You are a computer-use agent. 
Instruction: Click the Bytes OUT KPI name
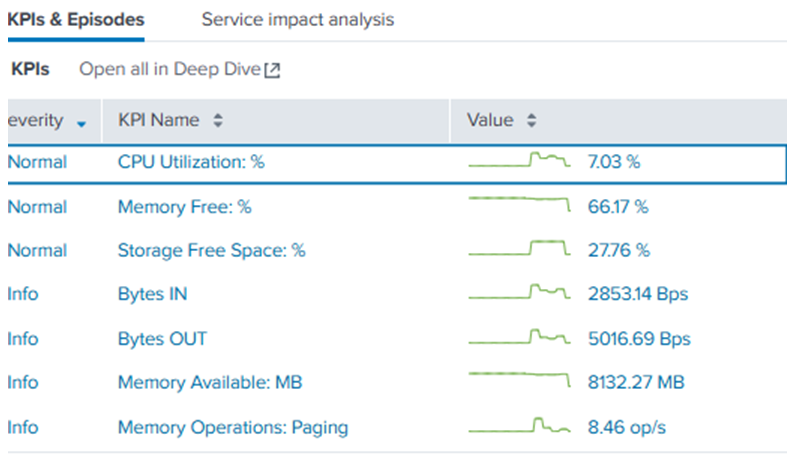[x=162, y=339]
